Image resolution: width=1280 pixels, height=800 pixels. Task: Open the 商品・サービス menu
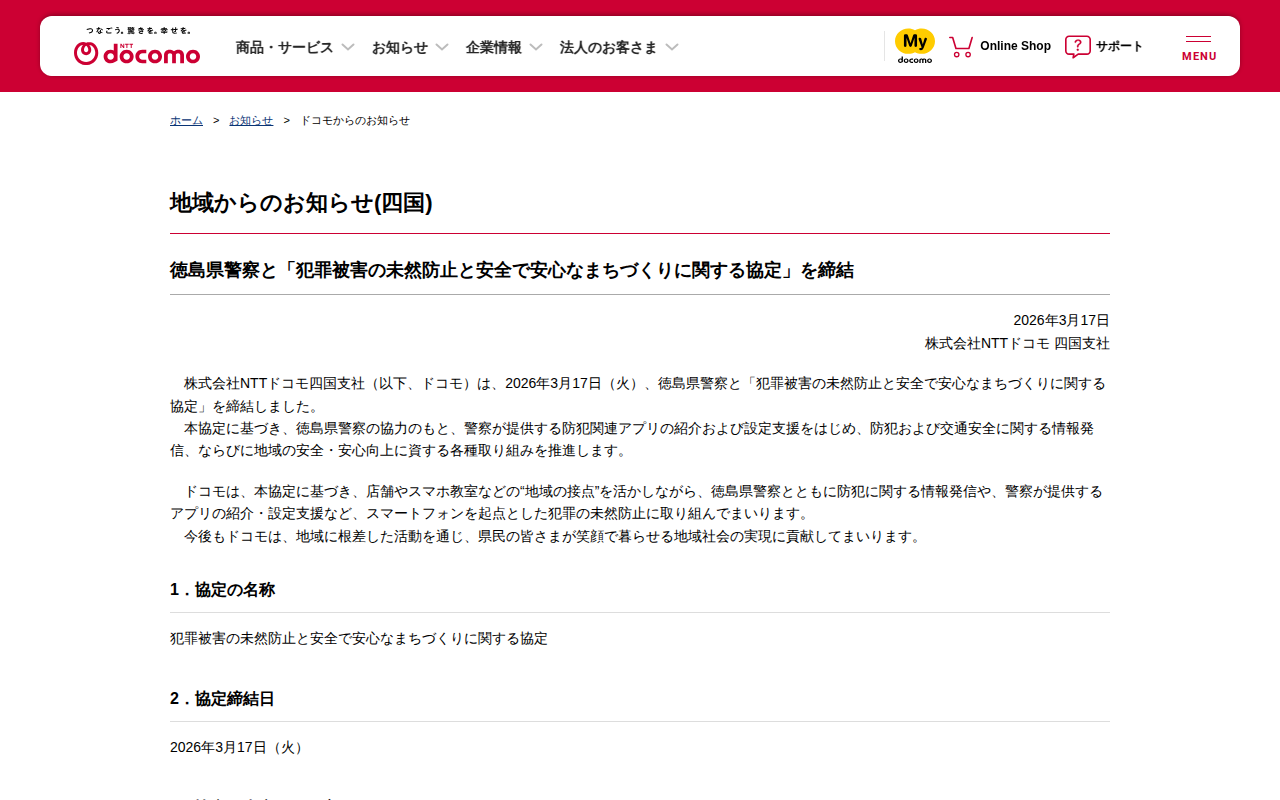tap(284, 47)
